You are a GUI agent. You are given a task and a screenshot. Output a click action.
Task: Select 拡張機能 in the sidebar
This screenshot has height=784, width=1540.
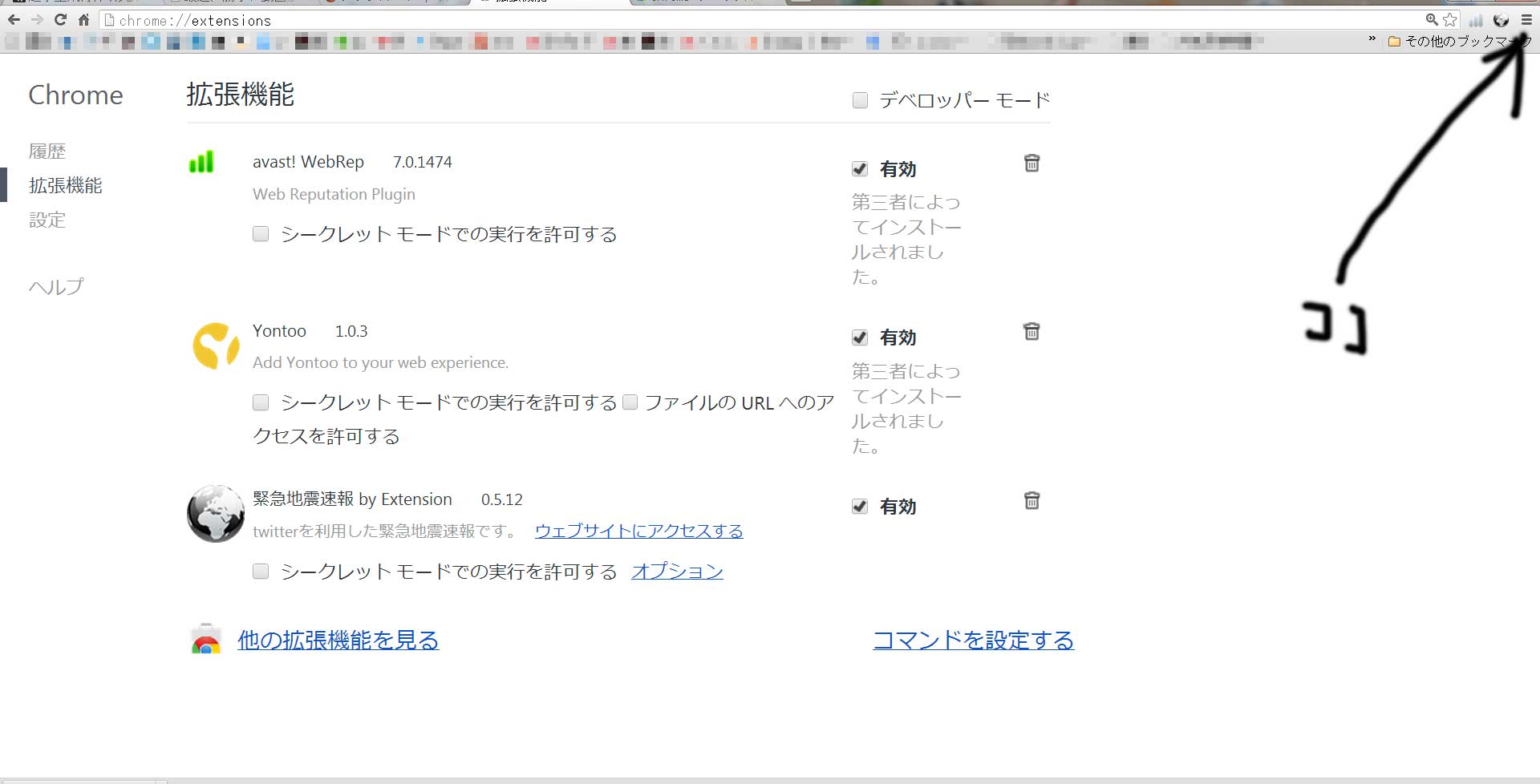click(x=66, y=185)
